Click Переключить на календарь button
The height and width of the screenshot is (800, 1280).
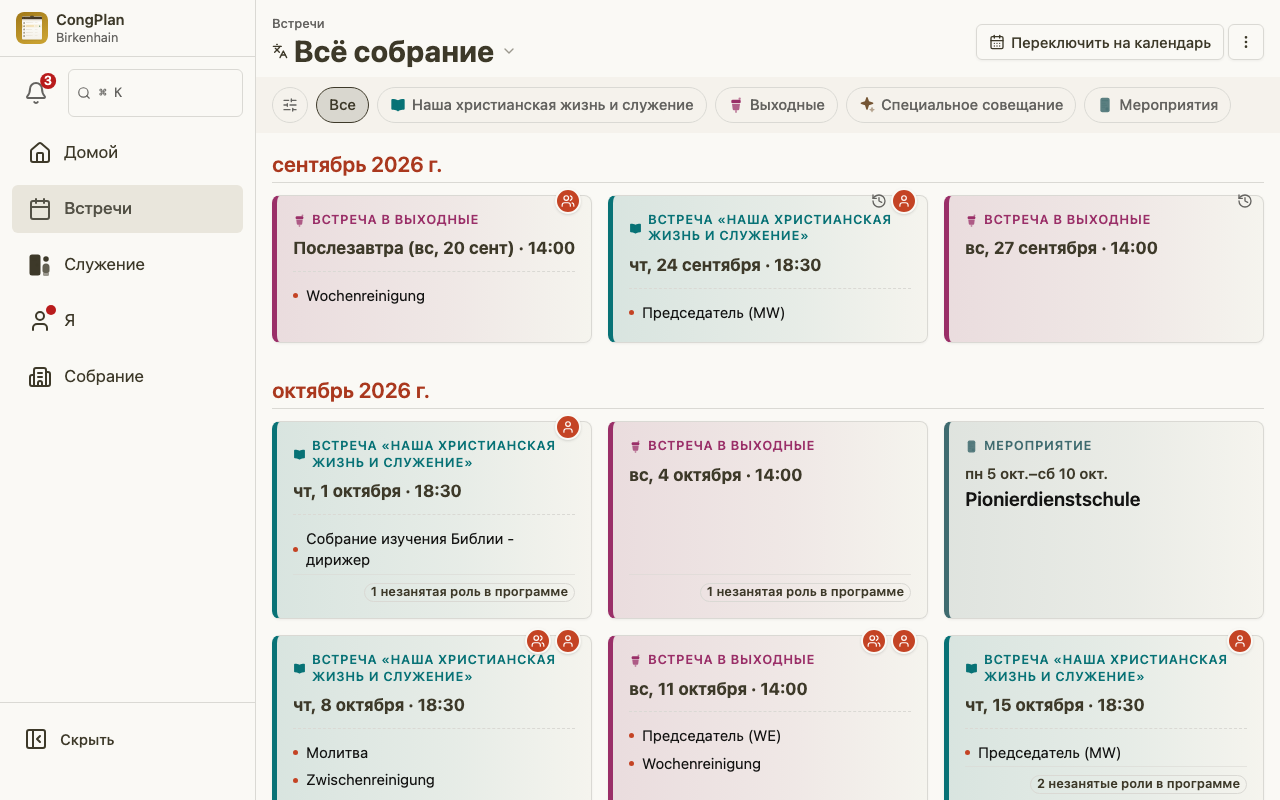coord(1100,42)
